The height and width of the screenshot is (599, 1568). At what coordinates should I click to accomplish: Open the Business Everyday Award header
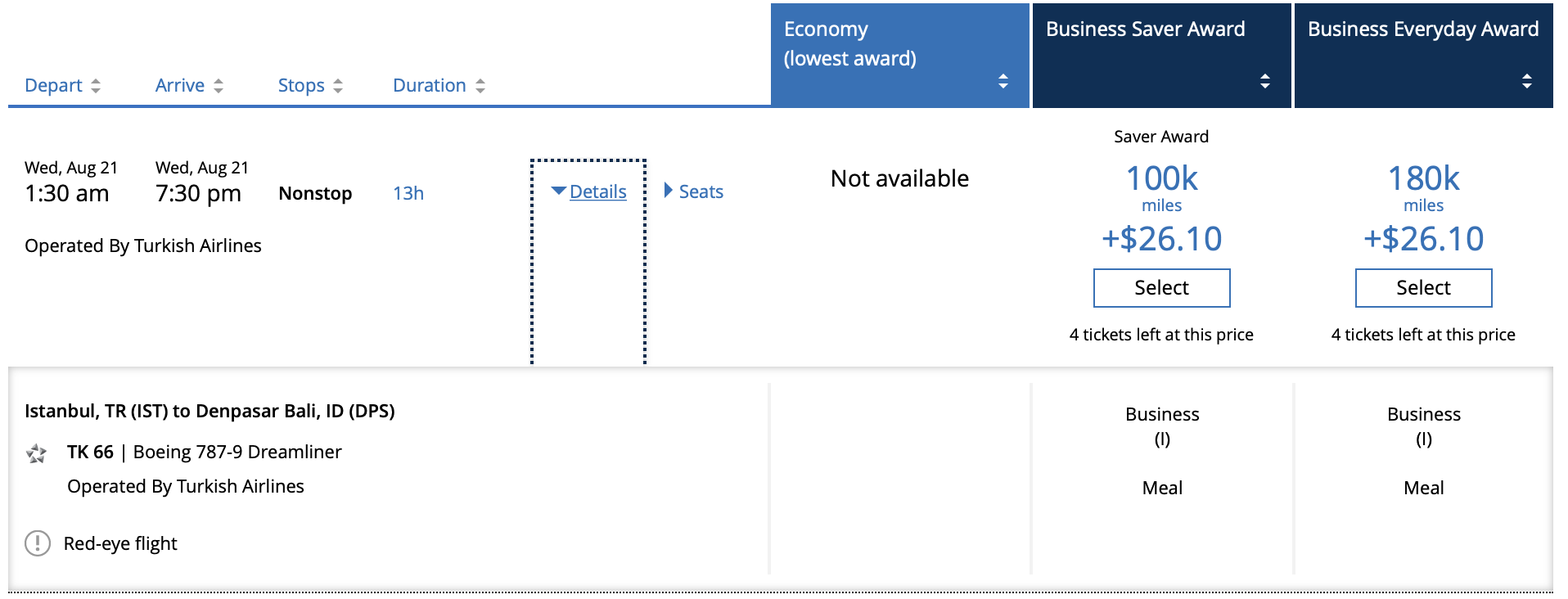(x=1424, y=55)
